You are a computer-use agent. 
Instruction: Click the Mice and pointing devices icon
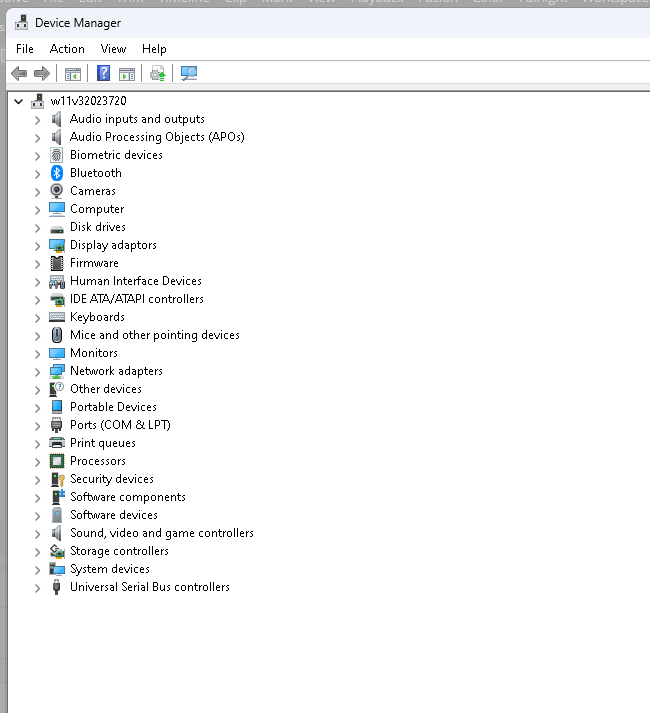pyautogui.click(x=57, y=335)
